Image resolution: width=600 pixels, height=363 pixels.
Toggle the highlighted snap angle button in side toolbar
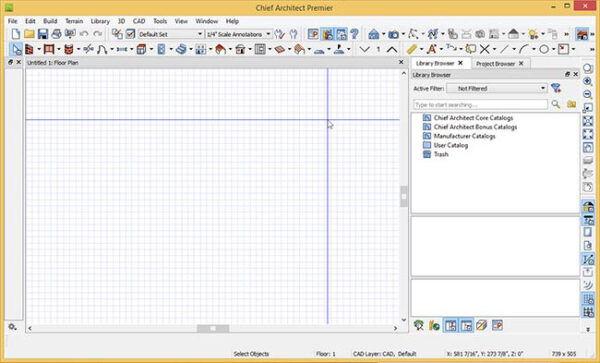tap(588, 259)
